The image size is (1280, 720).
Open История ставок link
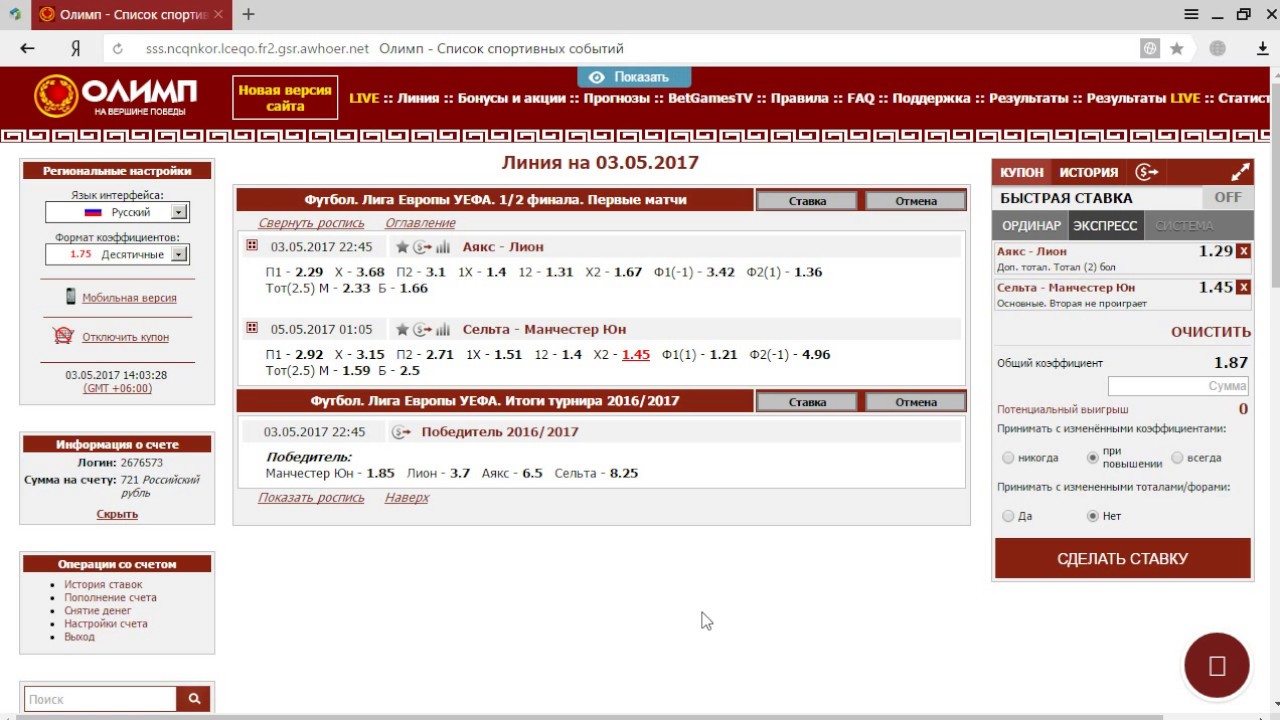point(103,584)
